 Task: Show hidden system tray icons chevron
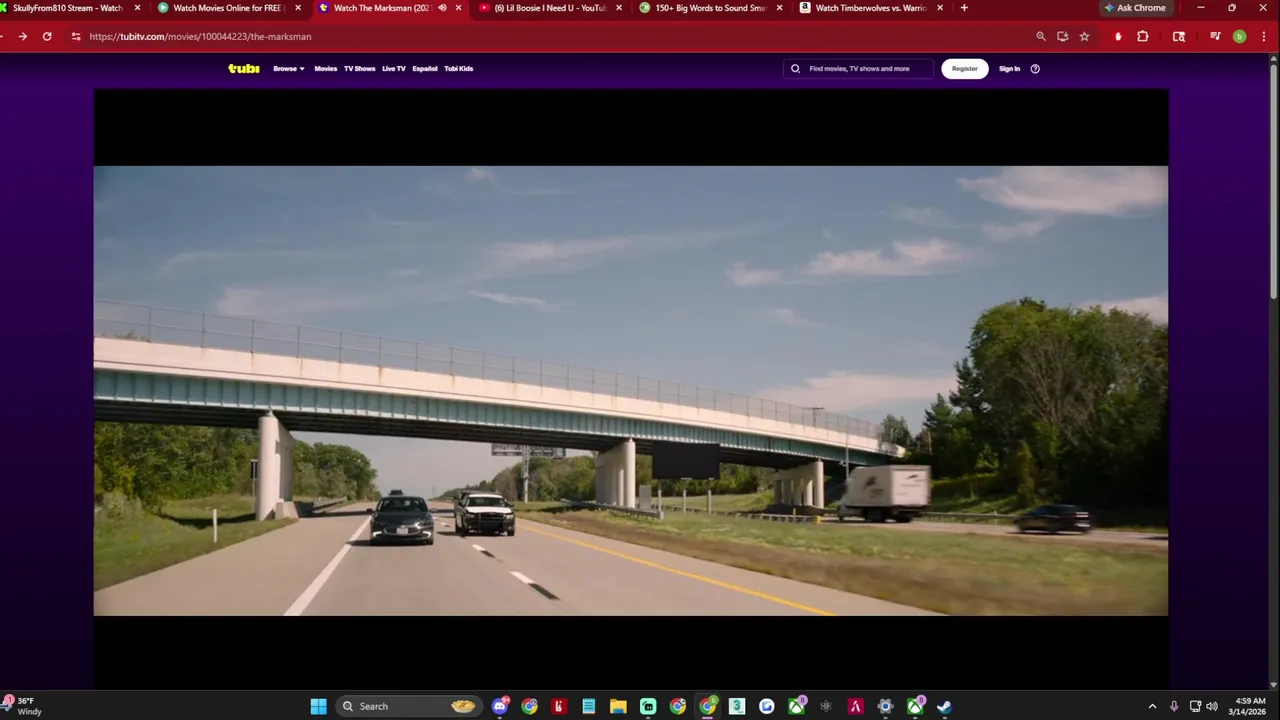(1152, 706)
